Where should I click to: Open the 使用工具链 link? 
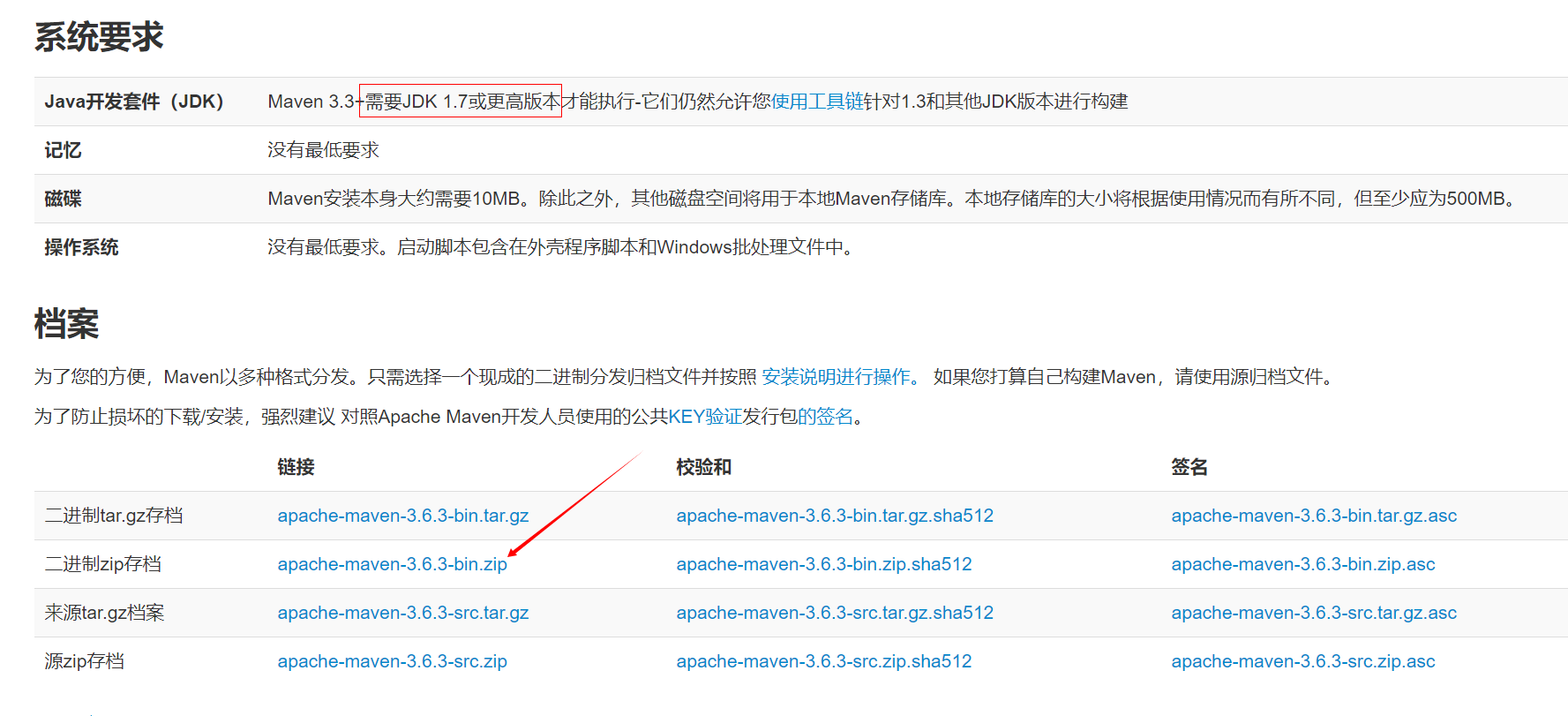[x=817, y=102]
